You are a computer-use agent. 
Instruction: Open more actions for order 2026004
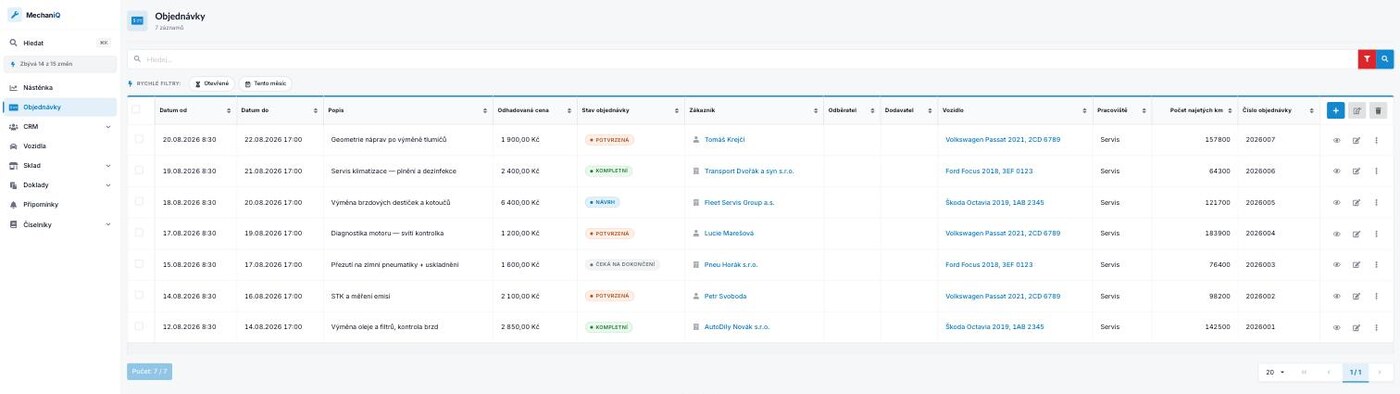tap(1377, 233)
